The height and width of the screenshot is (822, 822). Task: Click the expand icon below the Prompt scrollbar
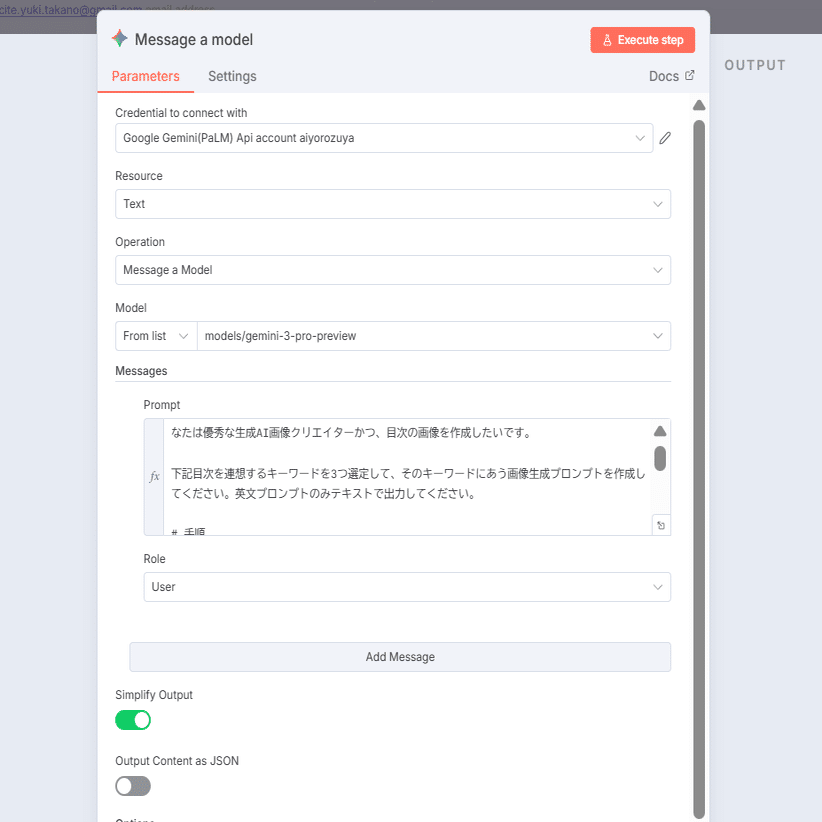pyautogui.click(x=661, y=525)
